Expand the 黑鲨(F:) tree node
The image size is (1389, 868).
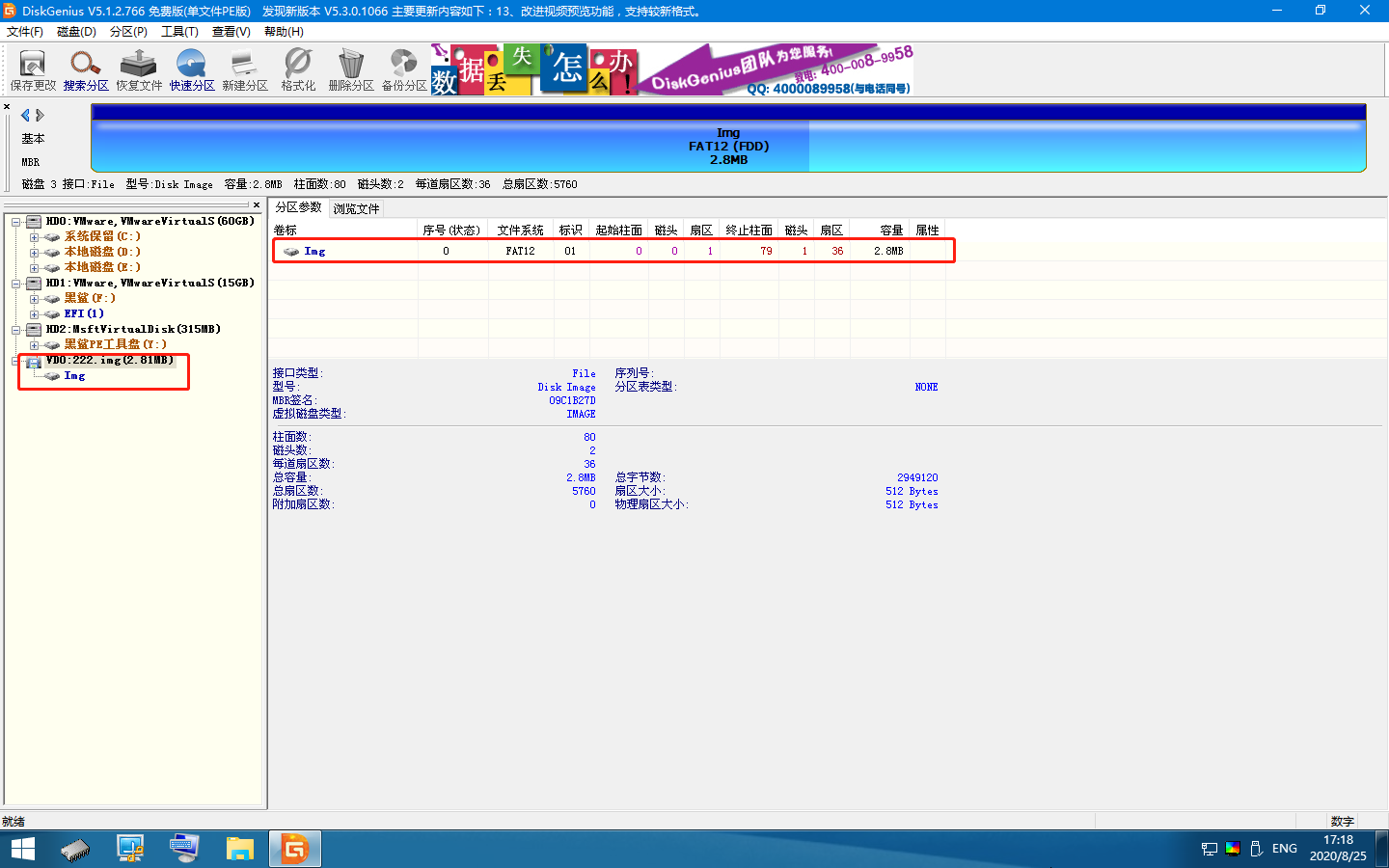click(34, 299)
